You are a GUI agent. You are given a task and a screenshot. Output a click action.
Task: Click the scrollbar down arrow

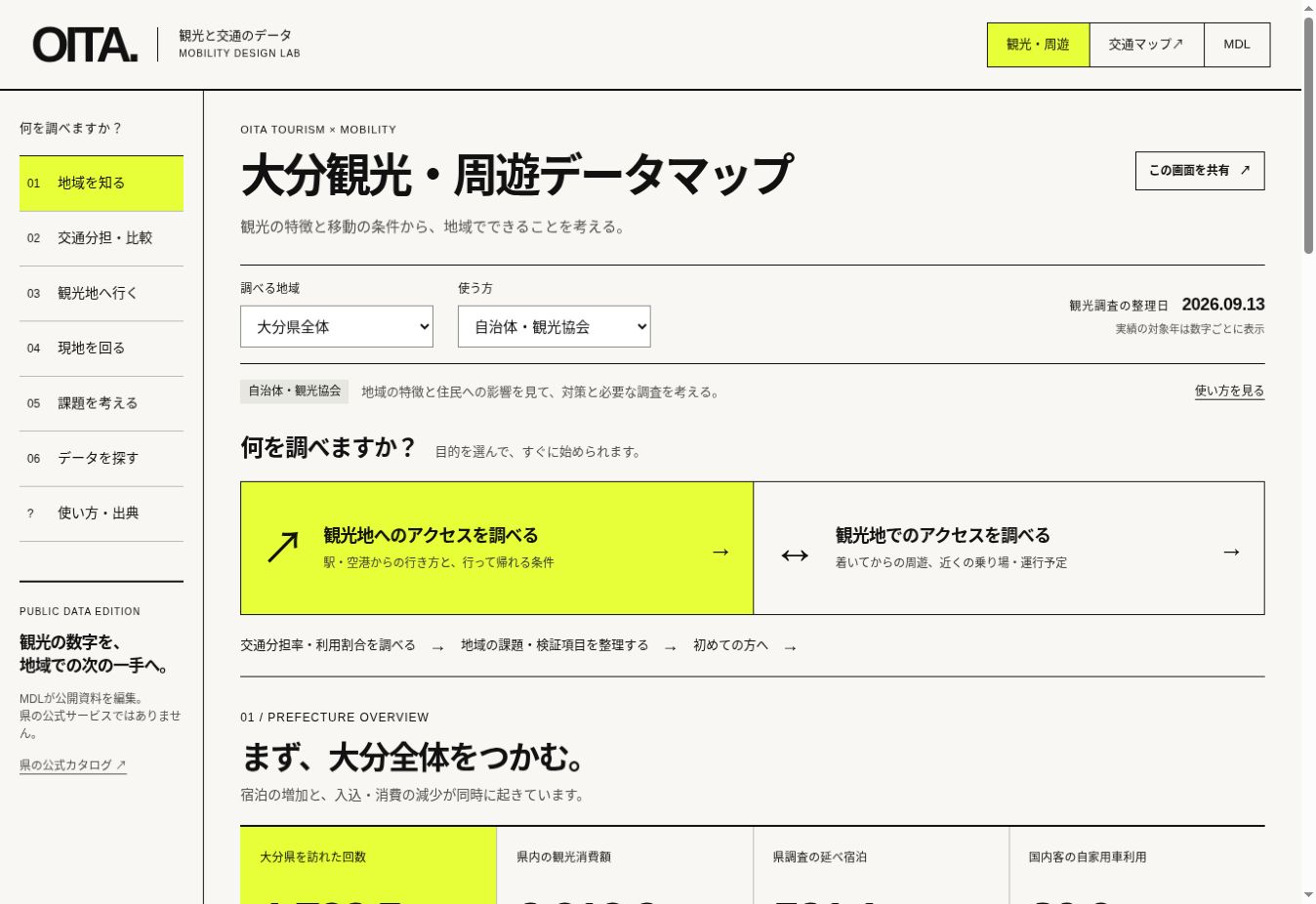coord(1308,894)
